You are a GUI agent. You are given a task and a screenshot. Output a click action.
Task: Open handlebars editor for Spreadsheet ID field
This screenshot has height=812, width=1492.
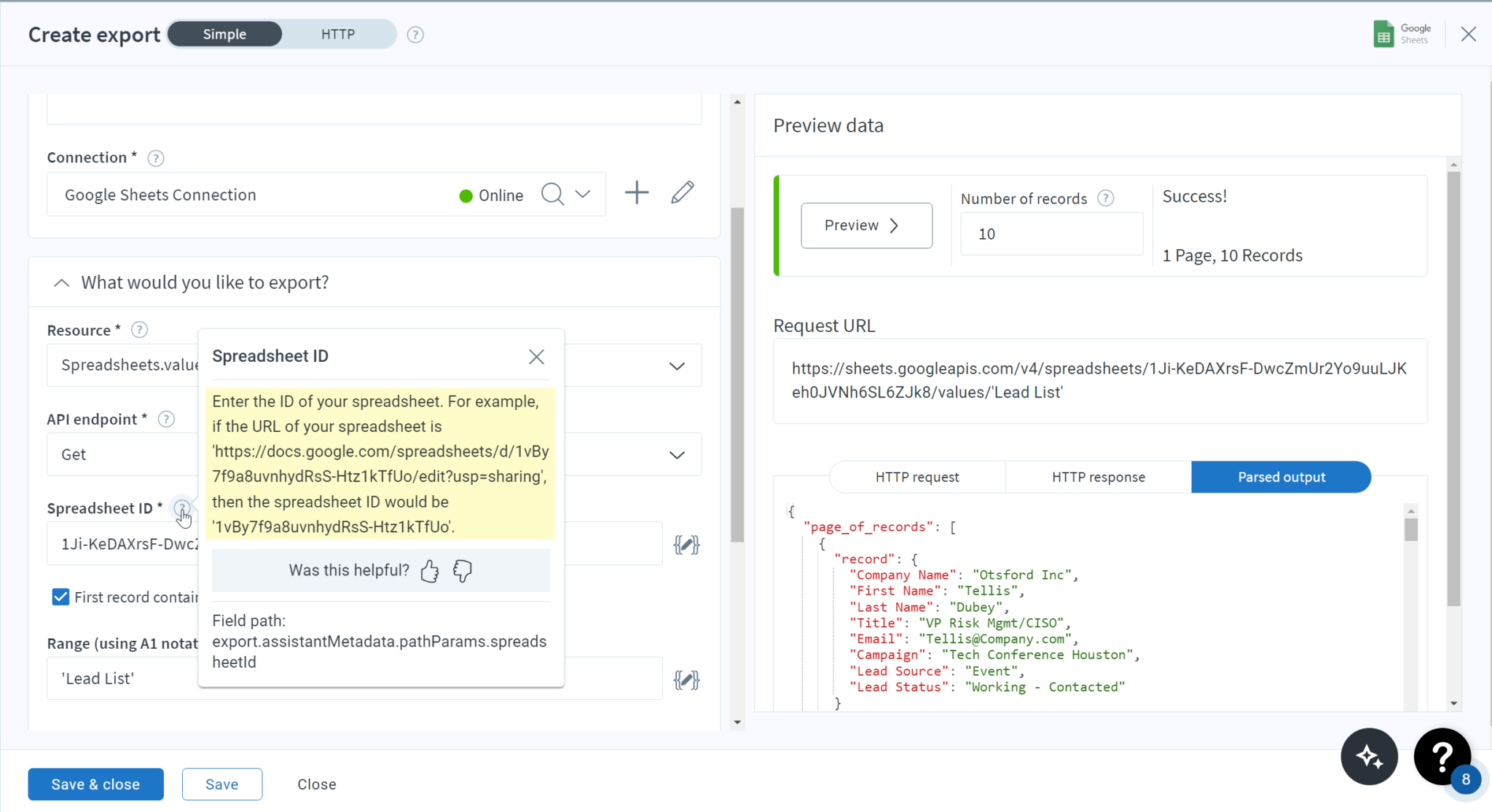click(x=686, y=543)
